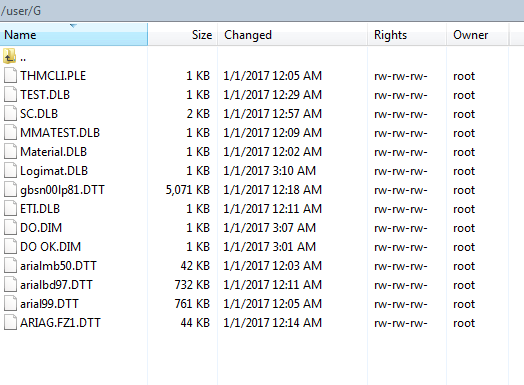
Task: Toggle the sort direction arrow above Name
Action: (x=74, y=26)
